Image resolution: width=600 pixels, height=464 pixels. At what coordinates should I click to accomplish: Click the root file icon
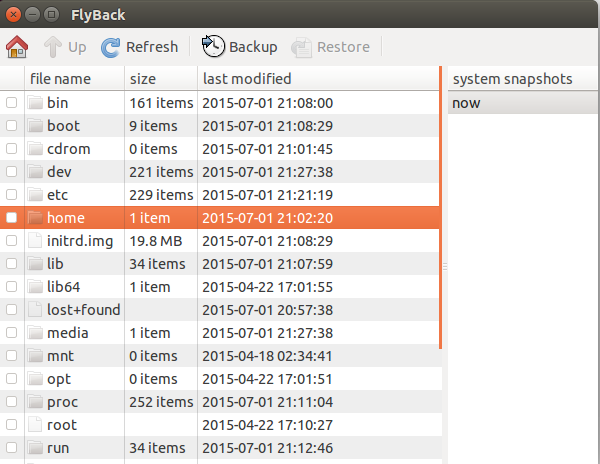click(x=35, y=425)
